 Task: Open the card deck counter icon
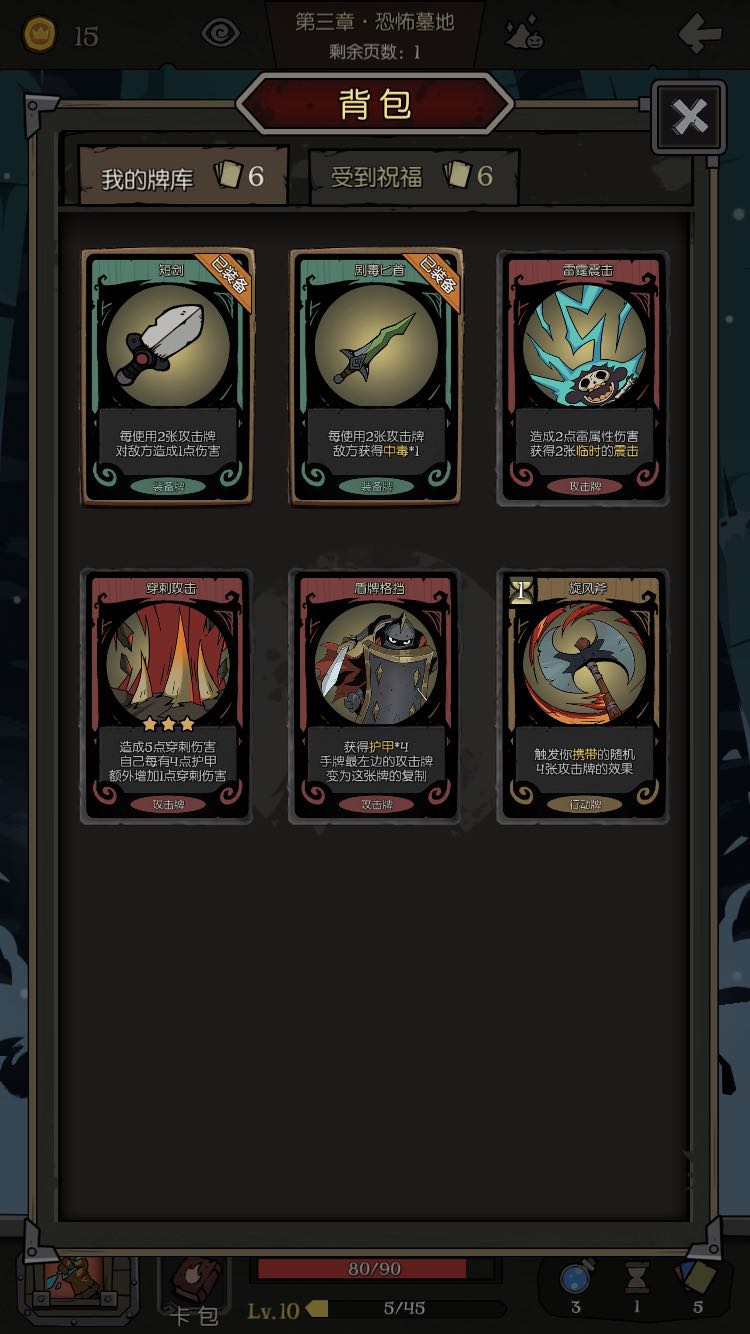(x=697, y=1277)
